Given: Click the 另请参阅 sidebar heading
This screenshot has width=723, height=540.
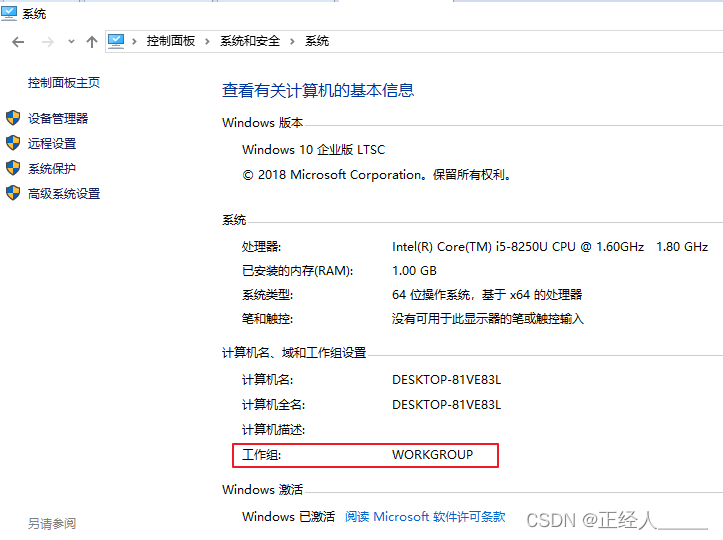Looking at the screenshot, I should click(52, 523).
